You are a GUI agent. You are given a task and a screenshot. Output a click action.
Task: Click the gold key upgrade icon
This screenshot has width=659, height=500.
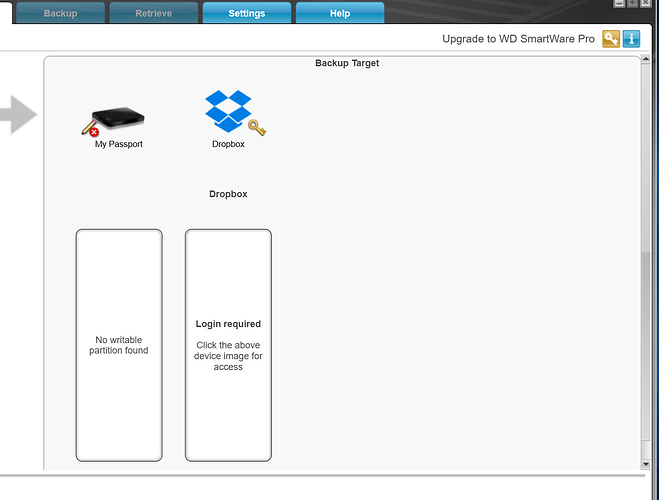click(611, 39)
